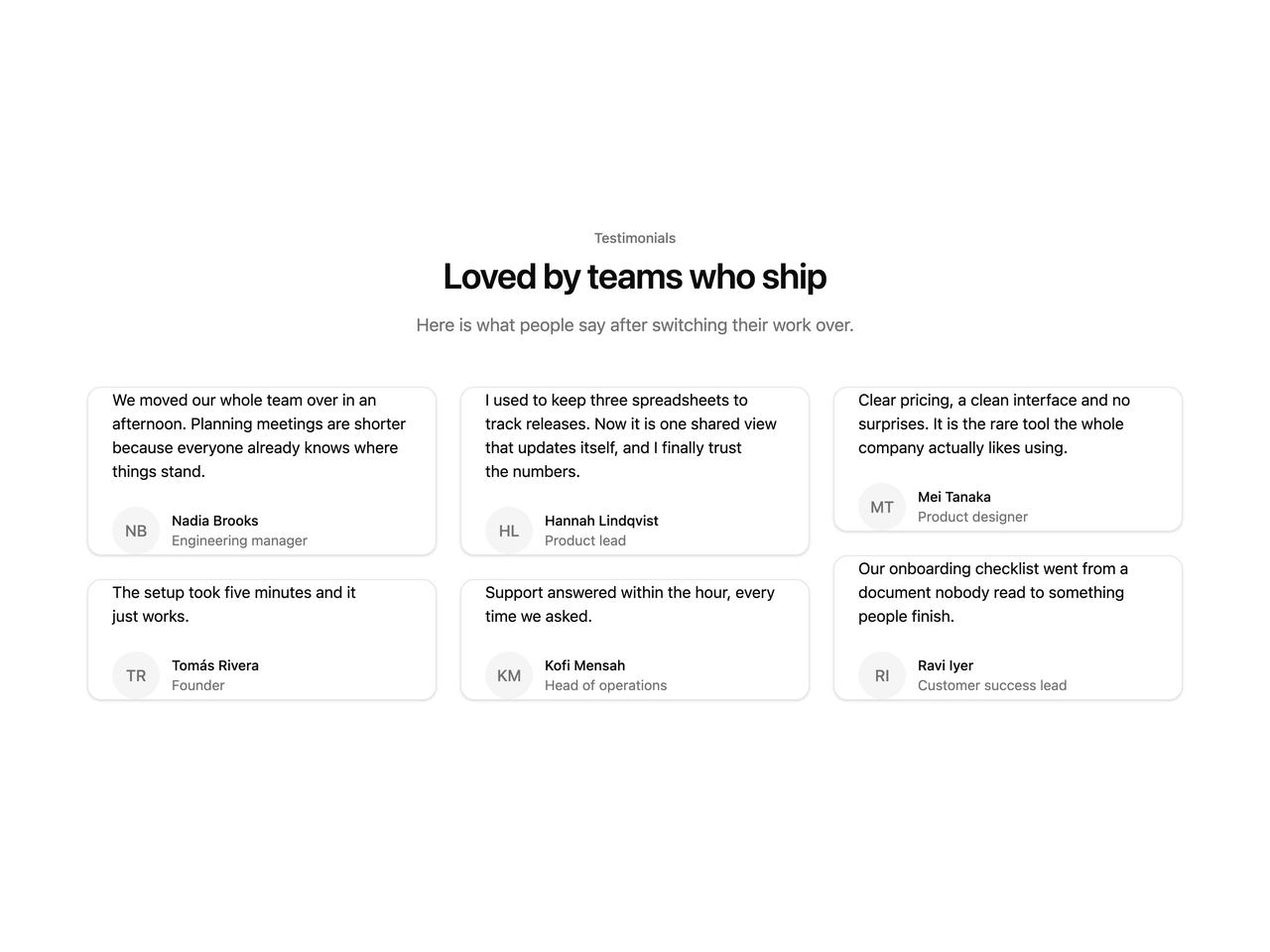Click the Customer success lead role text

click(x=992, y=685)
